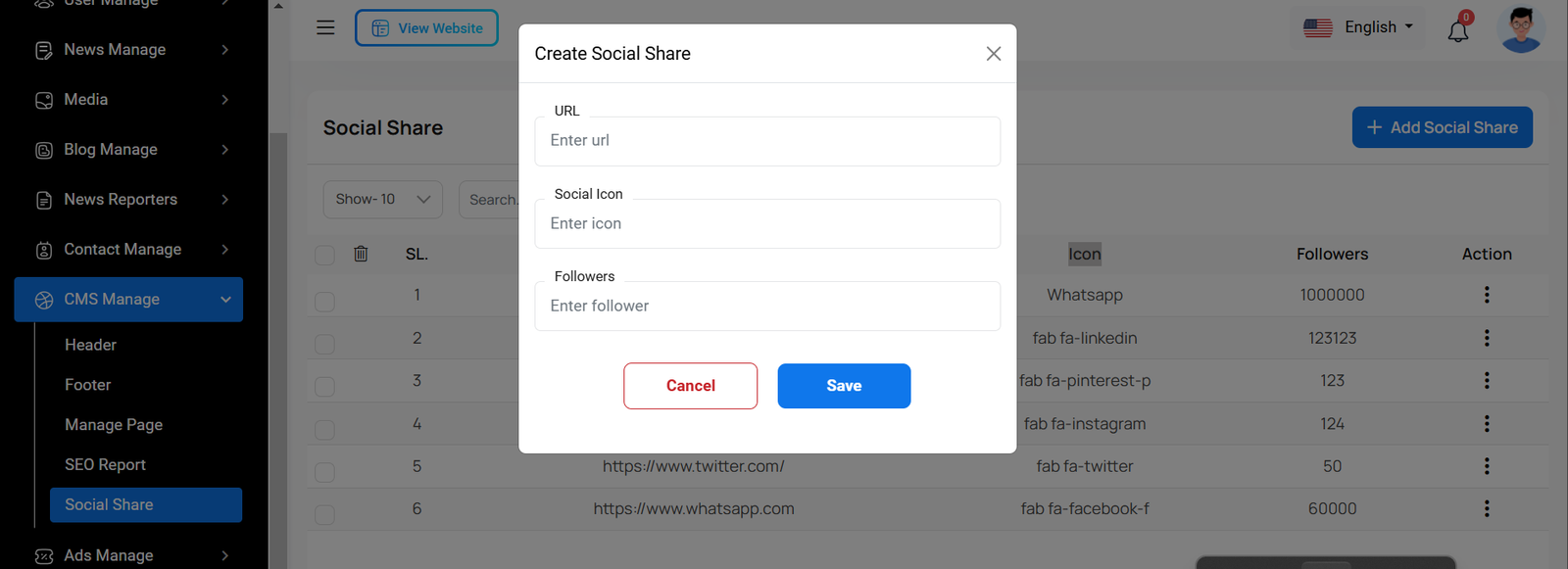The image size is (1568, 569).
Task: Click the Enter url input field
Action: click(x=767, y=141)
